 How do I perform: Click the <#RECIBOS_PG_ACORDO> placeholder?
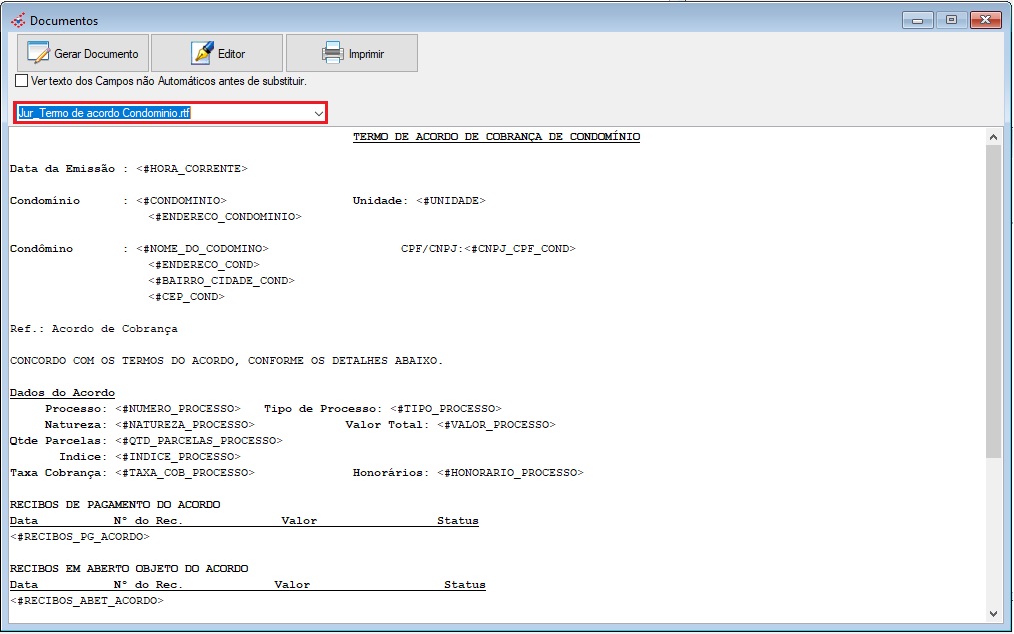80,537
